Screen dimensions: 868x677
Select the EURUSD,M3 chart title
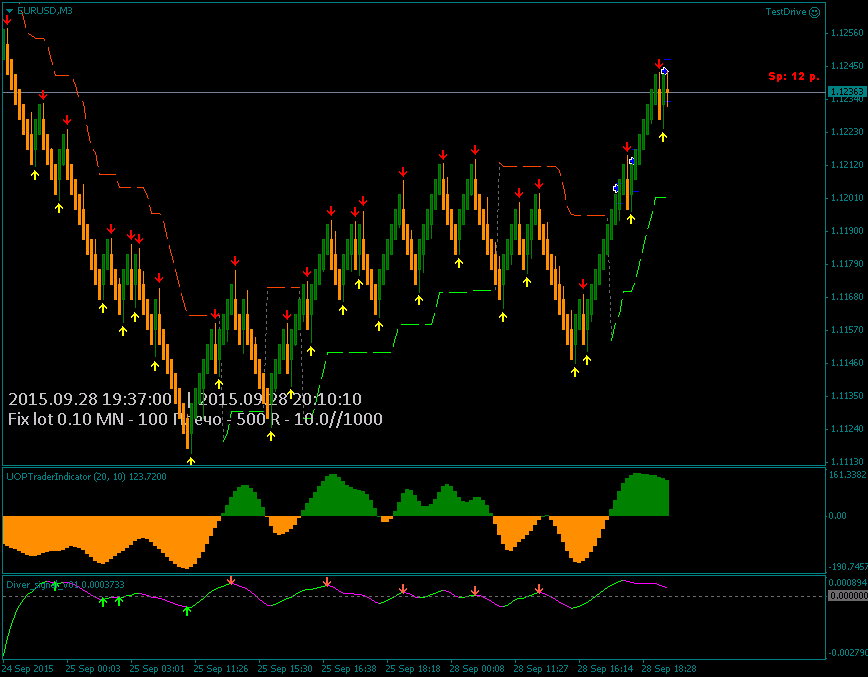(44, 11)
